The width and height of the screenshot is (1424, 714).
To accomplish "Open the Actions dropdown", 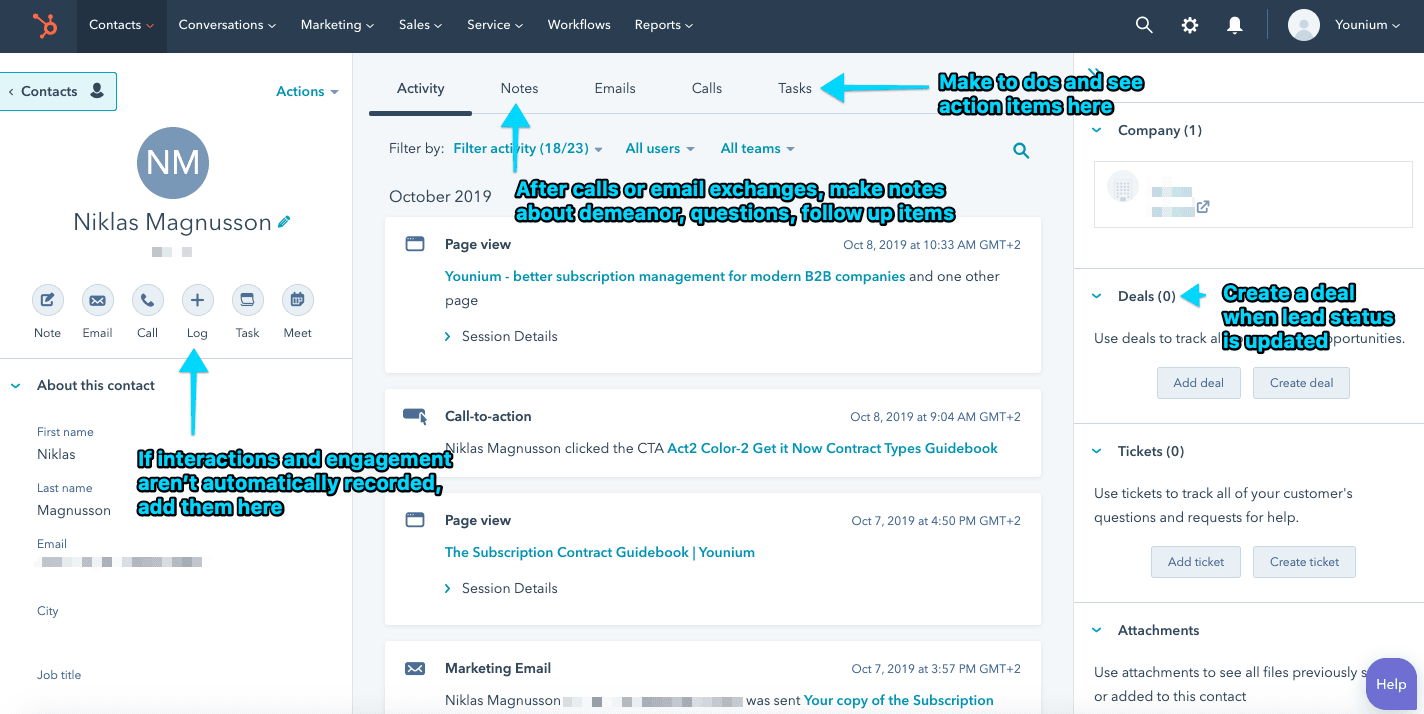I will tap(307, 91).
